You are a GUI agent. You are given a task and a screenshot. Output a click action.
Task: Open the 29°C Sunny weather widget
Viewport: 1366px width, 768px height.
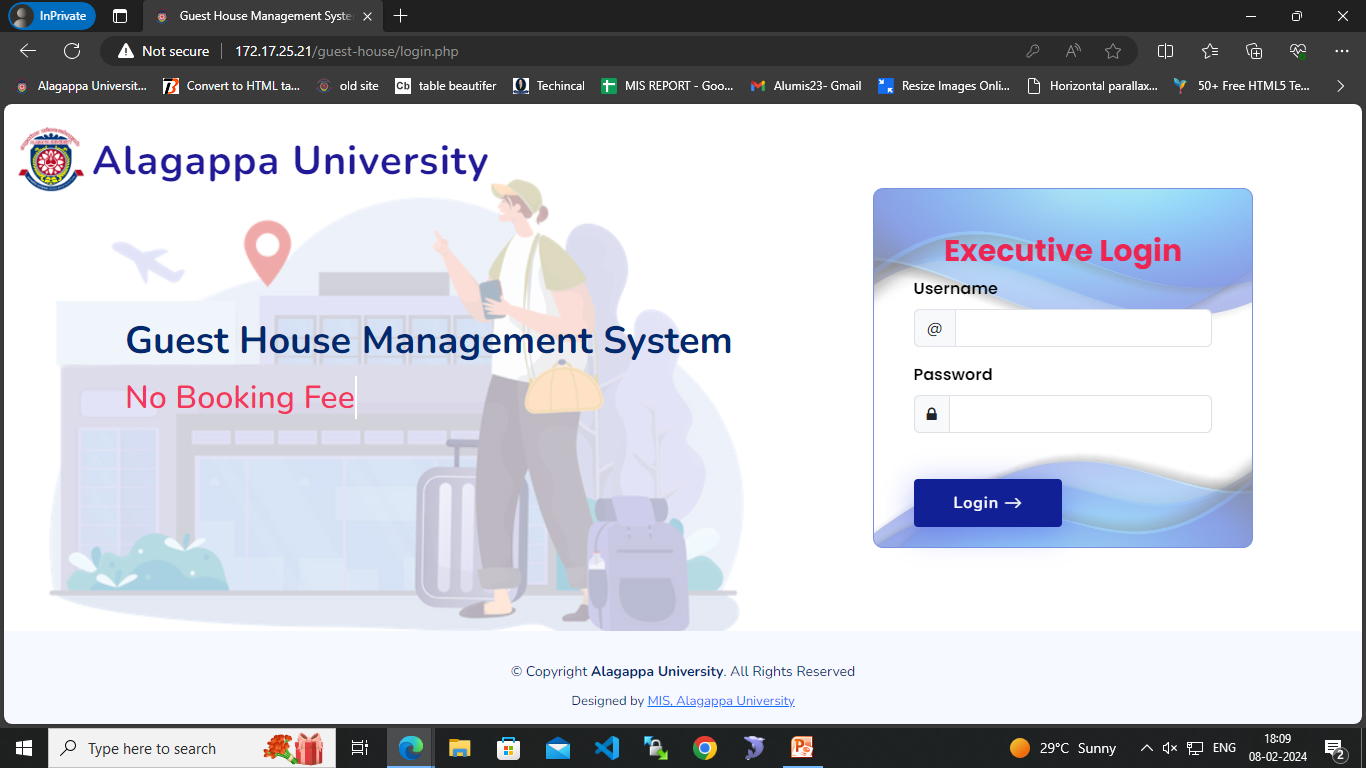(x=1063, y=748)
